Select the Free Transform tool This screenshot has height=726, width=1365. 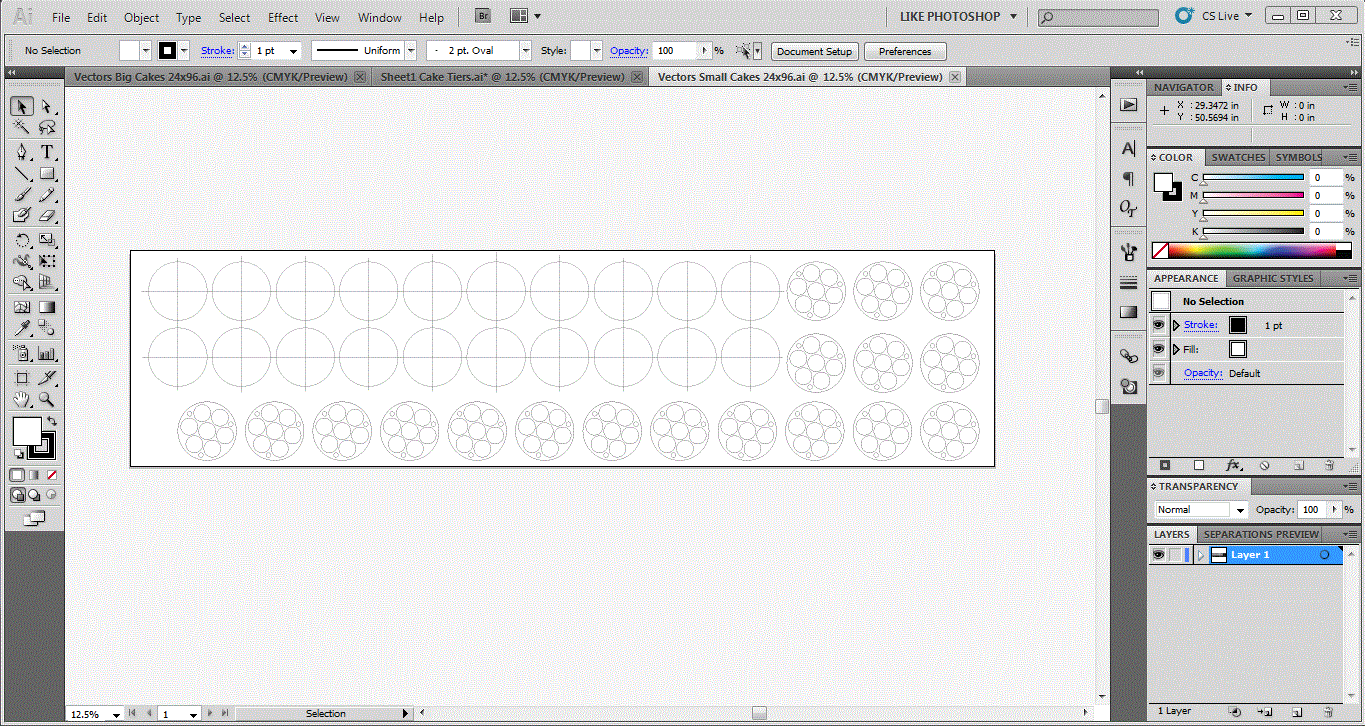point(47,262)
